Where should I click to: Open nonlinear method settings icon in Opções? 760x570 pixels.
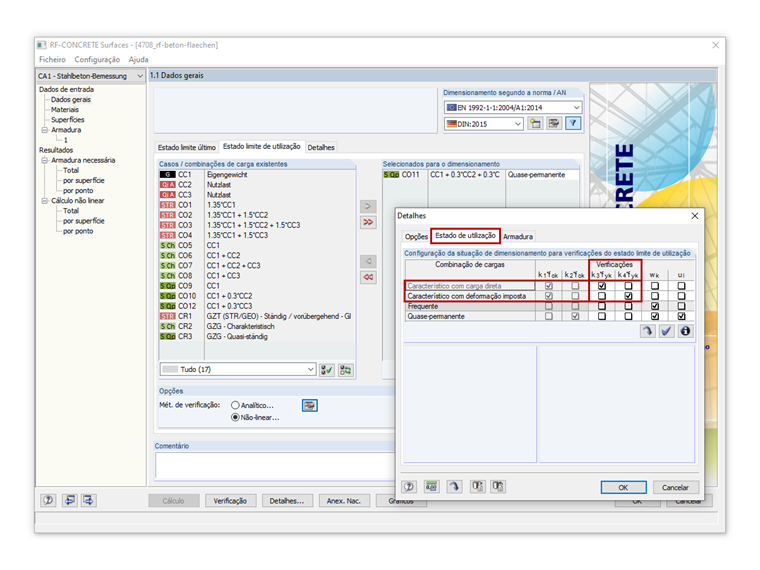[310, 405]
